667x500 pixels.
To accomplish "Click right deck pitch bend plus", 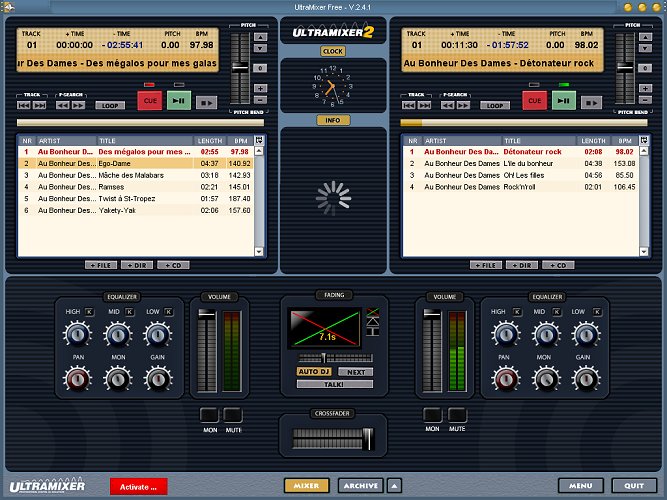I will [x=645, y=89].
